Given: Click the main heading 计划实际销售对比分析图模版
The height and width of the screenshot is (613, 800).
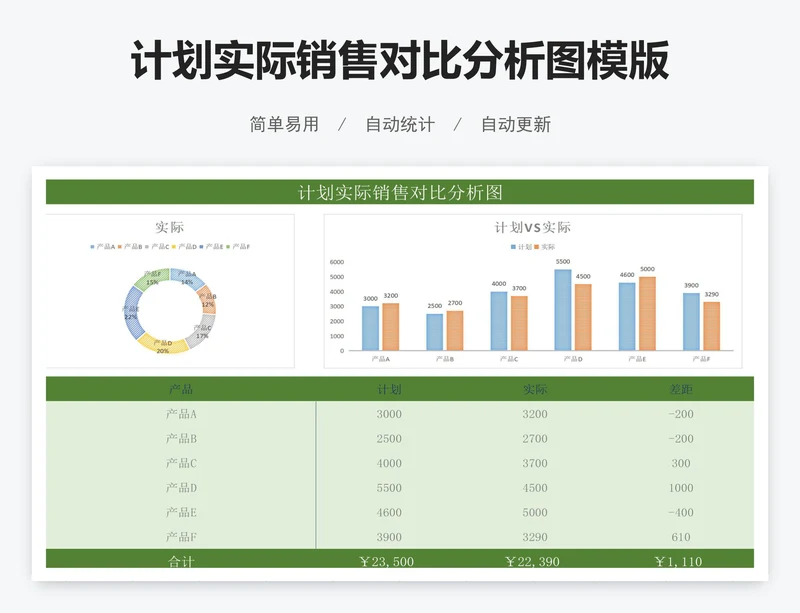Looking at the screenshot, I should click(x=400, y=61).
